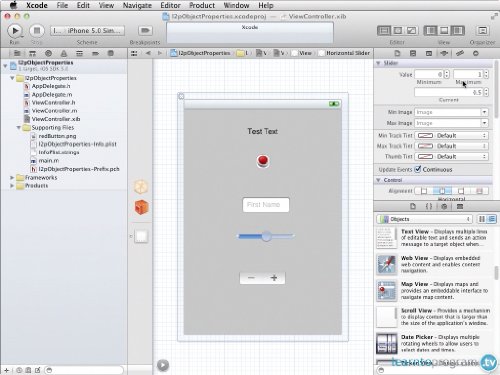Click the Stop button in toolbar

point(37,31)
